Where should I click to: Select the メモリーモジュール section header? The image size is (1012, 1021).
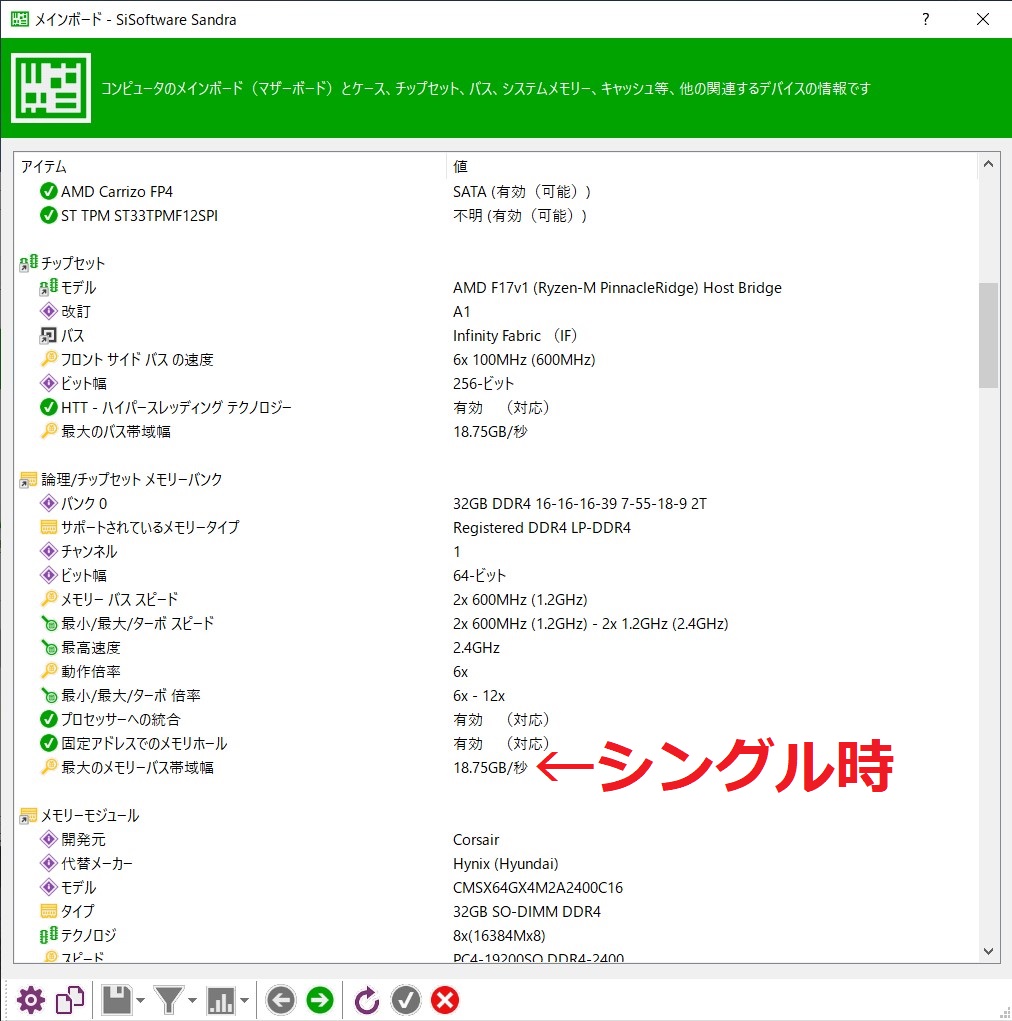point(495,815)
